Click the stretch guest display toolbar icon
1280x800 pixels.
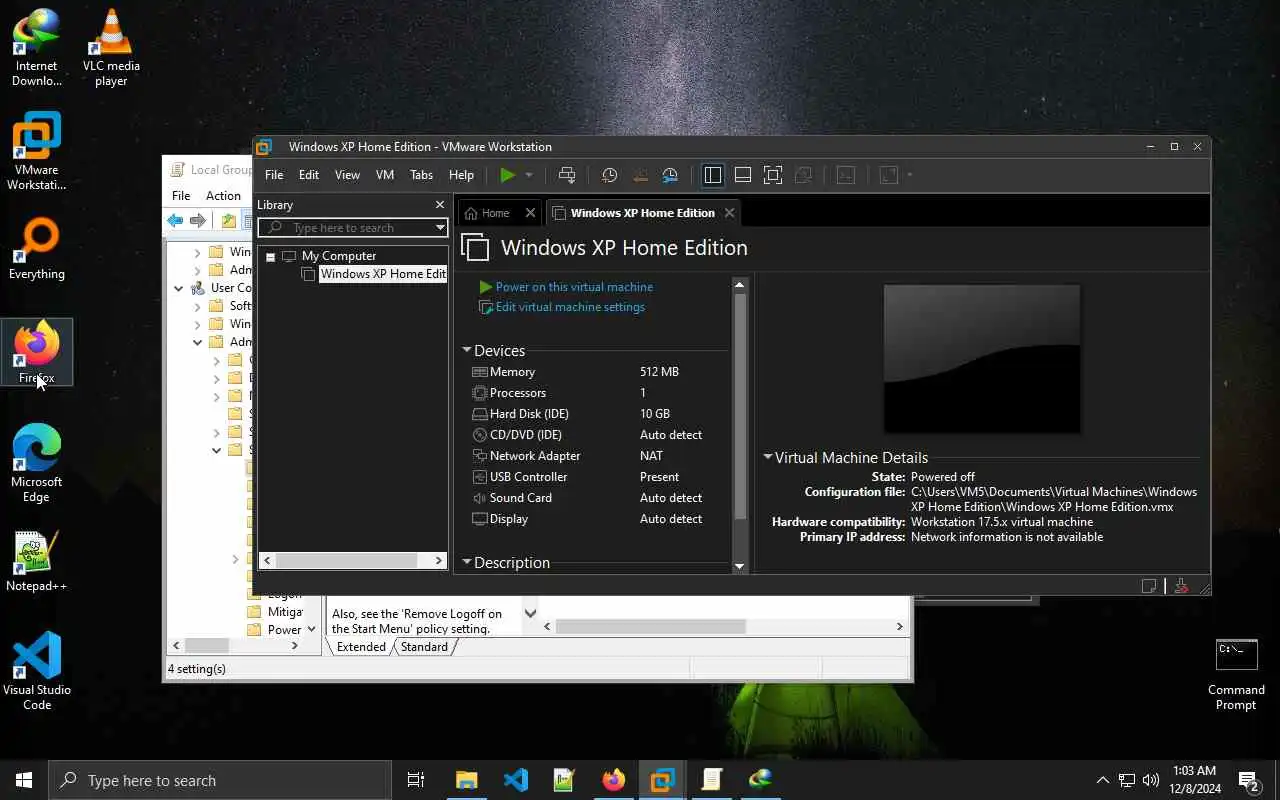coord(888,175)
